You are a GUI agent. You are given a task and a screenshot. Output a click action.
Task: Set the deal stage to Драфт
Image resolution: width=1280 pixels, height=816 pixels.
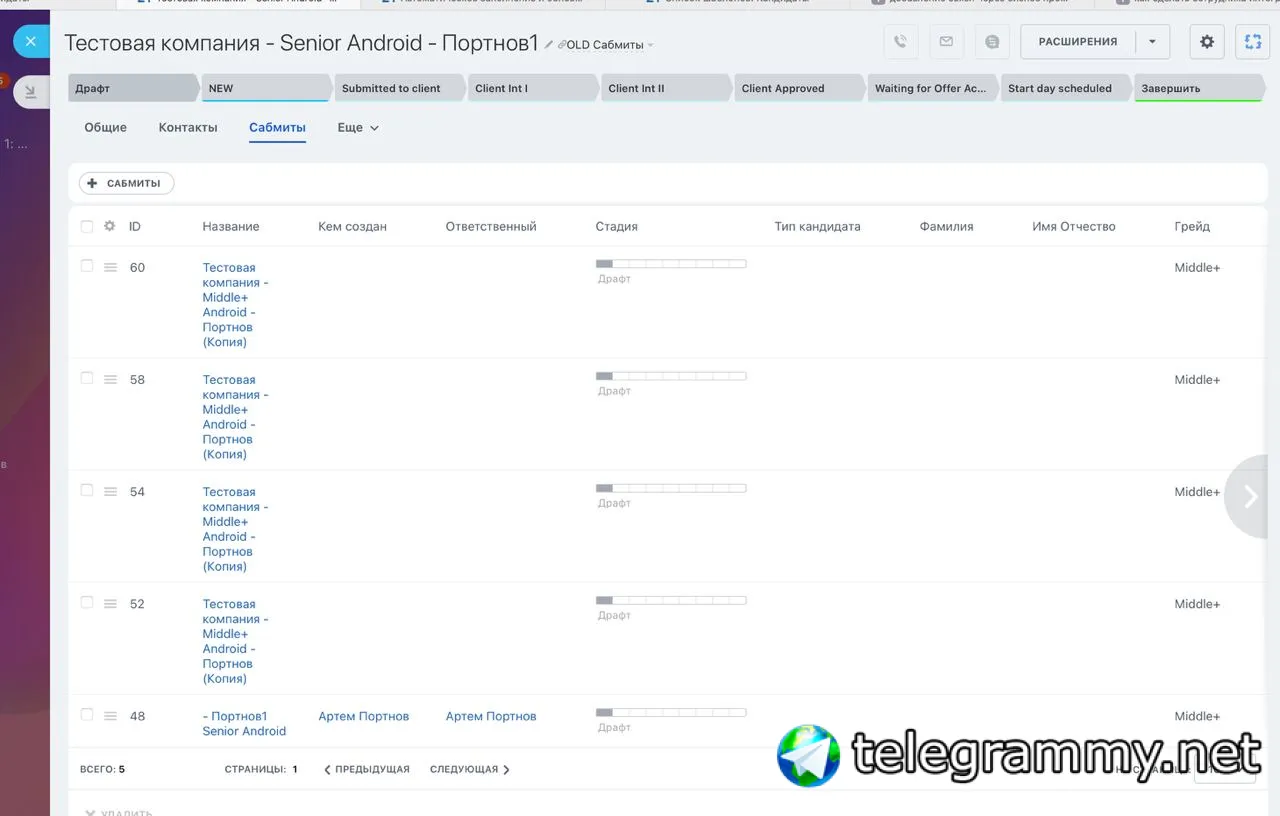(x=134, y=88)
